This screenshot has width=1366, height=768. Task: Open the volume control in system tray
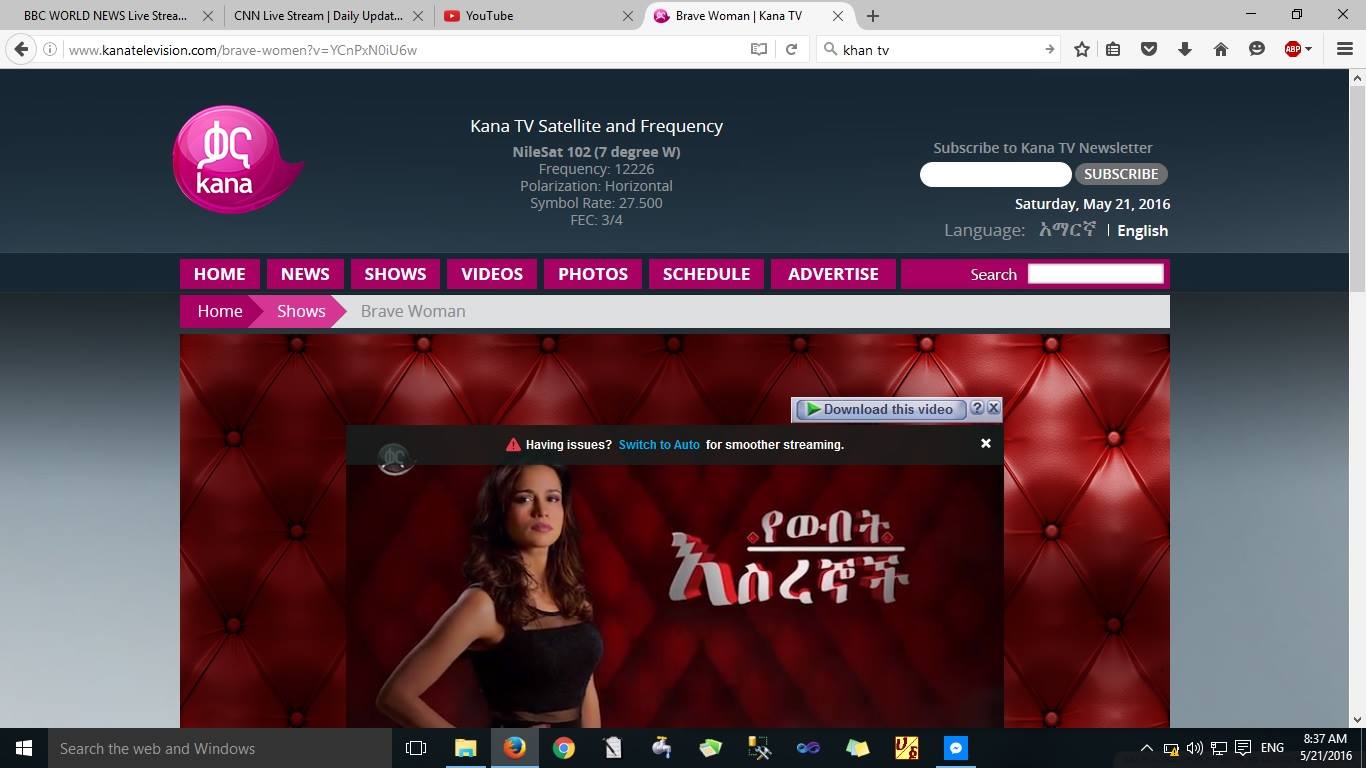point(1195,748)
